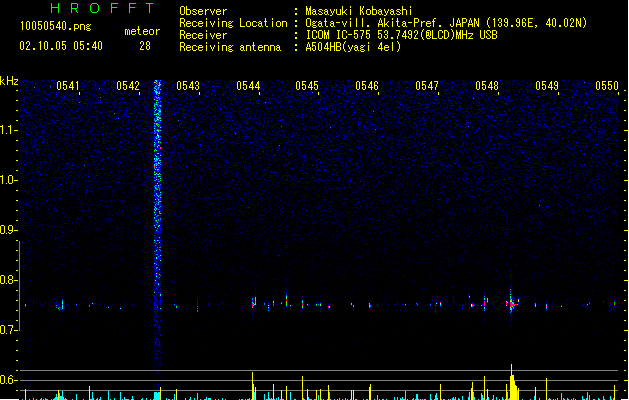629x400 pixels.
Task: Click the 0546 time marker
Action: pos(367,86)
